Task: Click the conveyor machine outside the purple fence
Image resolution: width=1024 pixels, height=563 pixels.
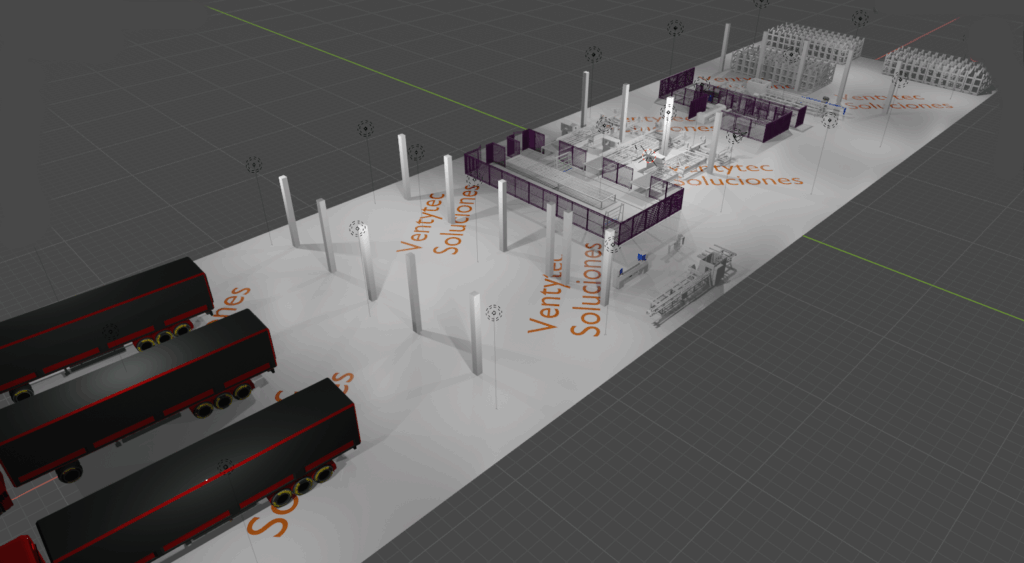Action: point(692,285)
